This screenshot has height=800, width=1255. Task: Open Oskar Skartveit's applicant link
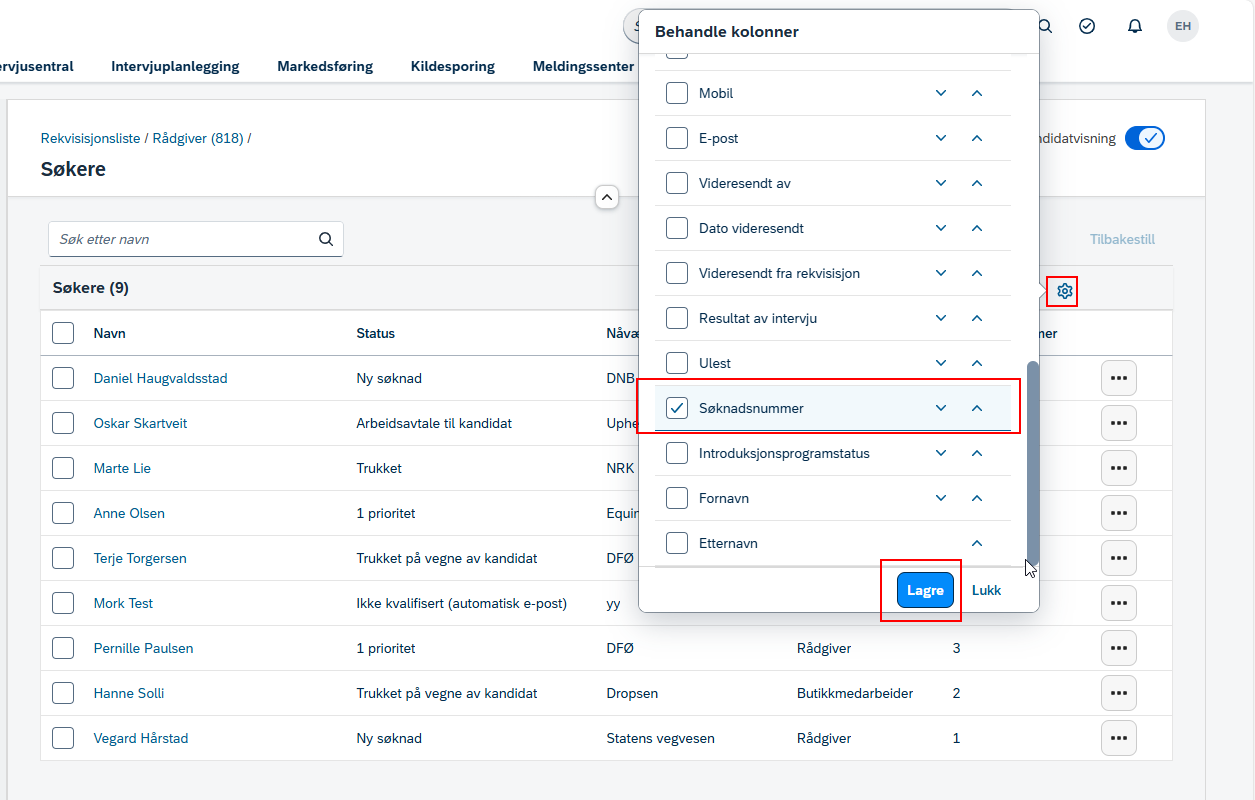coord(140,423)
